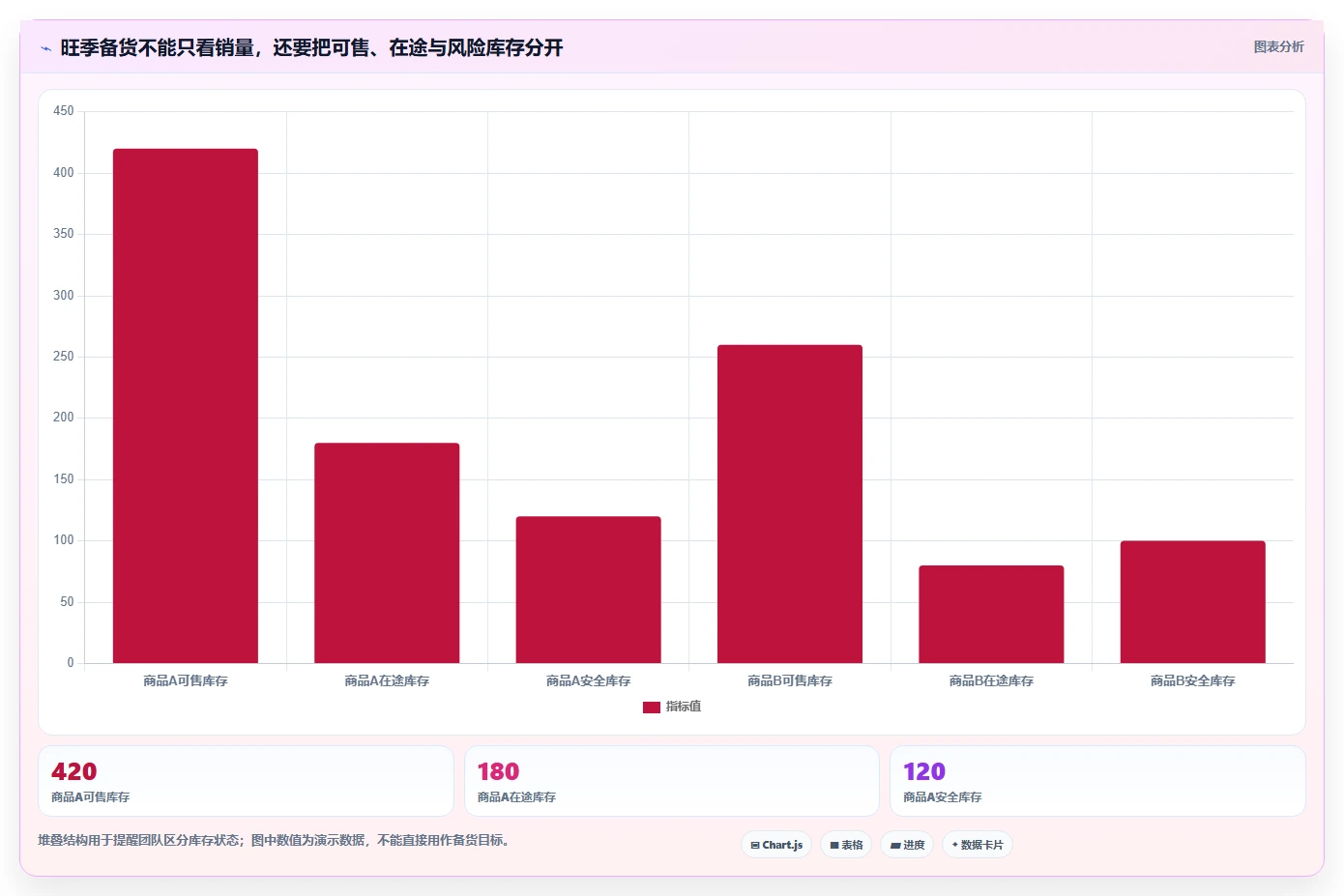Click the 商品A可售库存 axis label
1344x896 pixels.
coord(186,681)
